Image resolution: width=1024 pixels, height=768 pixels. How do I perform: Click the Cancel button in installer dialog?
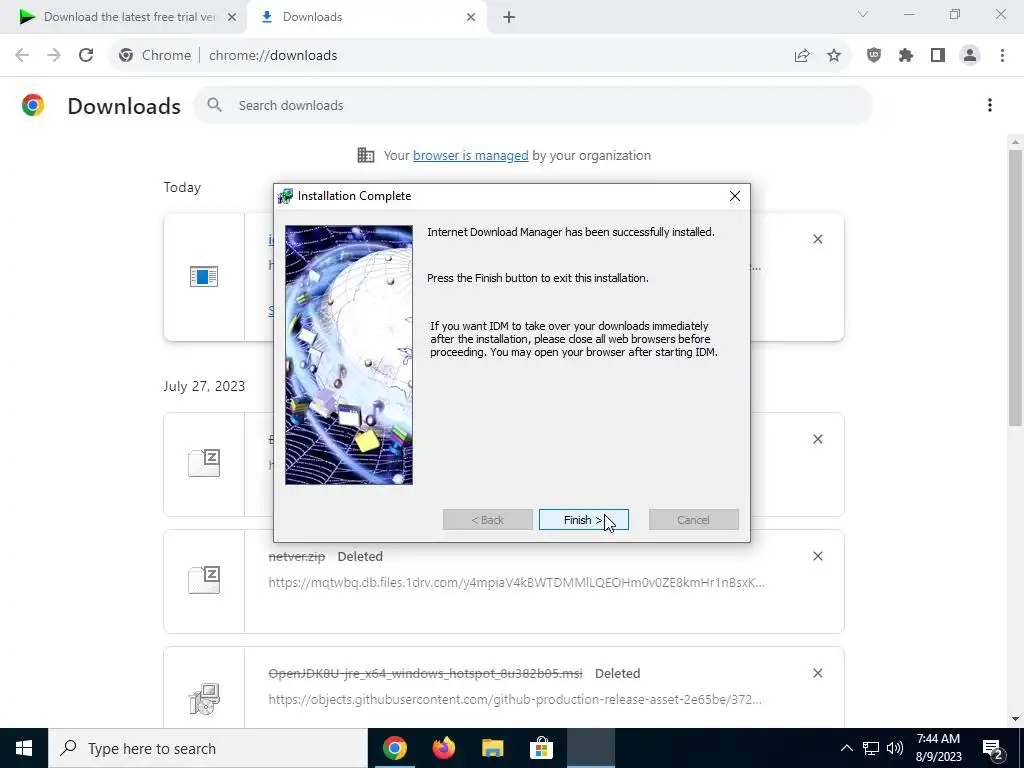coord(694,520)
